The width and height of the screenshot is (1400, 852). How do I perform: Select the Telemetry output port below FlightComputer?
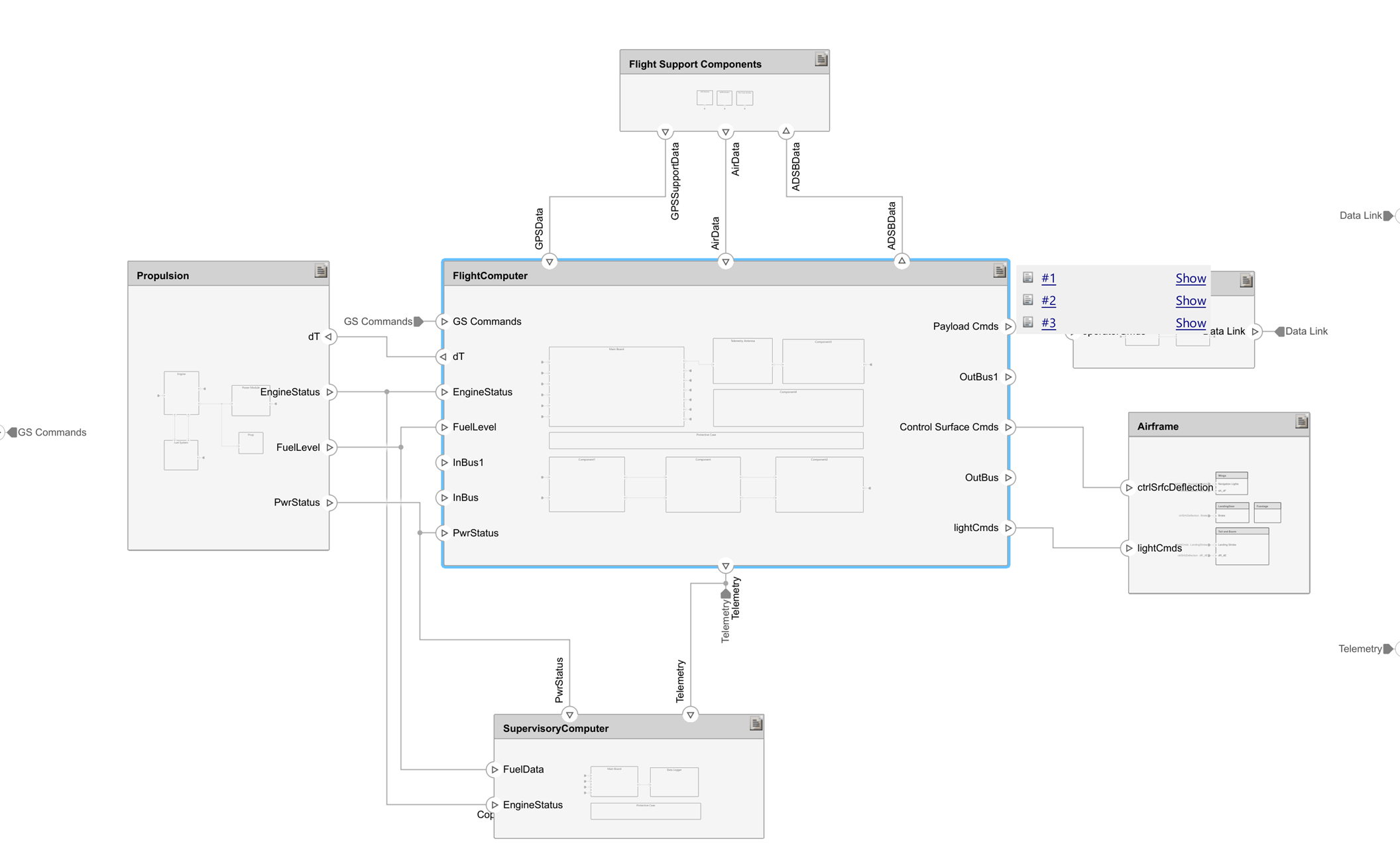click(725, 566)
